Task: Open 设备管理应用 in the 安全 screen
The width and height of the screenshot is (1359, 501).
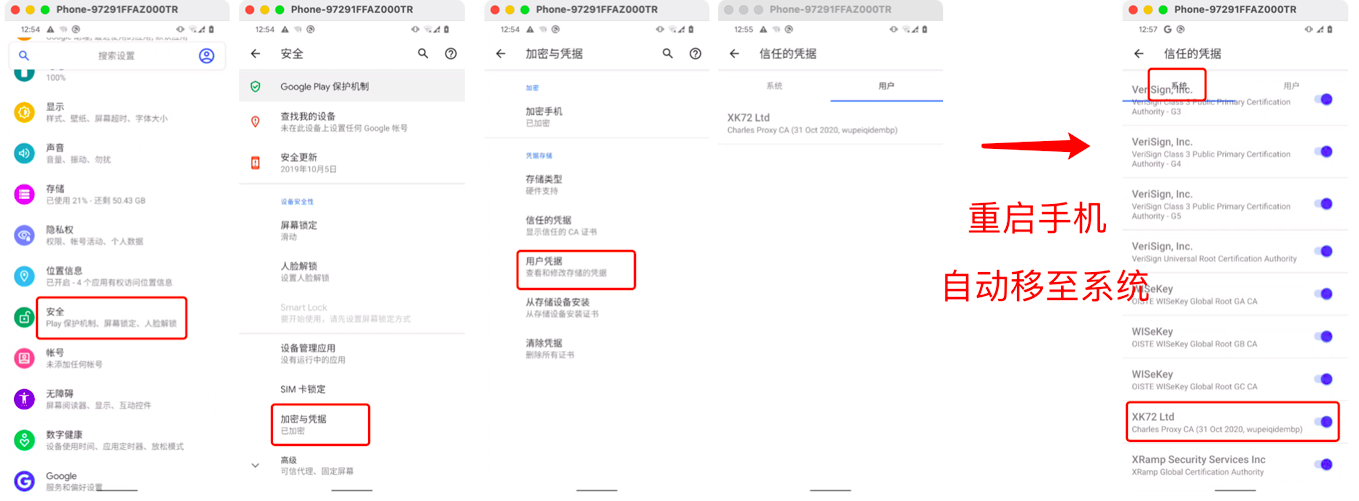Action: click(x=352, y=353)
